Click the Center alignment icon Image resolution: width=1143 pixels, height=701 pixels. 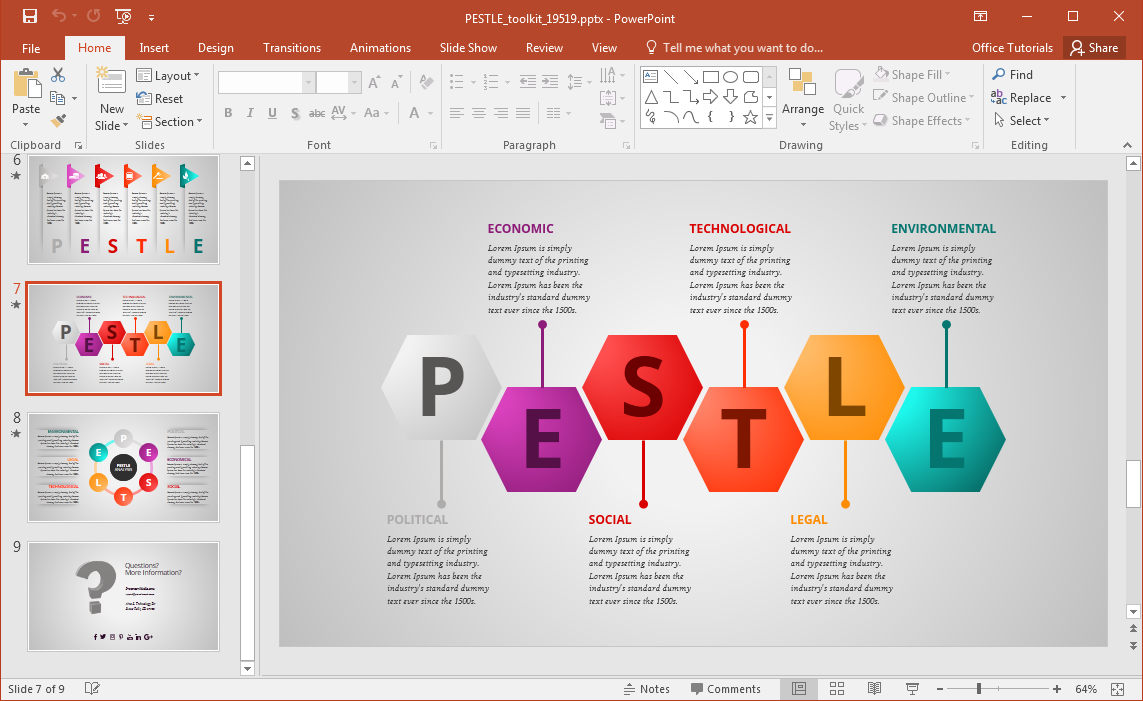pos(480,113)
